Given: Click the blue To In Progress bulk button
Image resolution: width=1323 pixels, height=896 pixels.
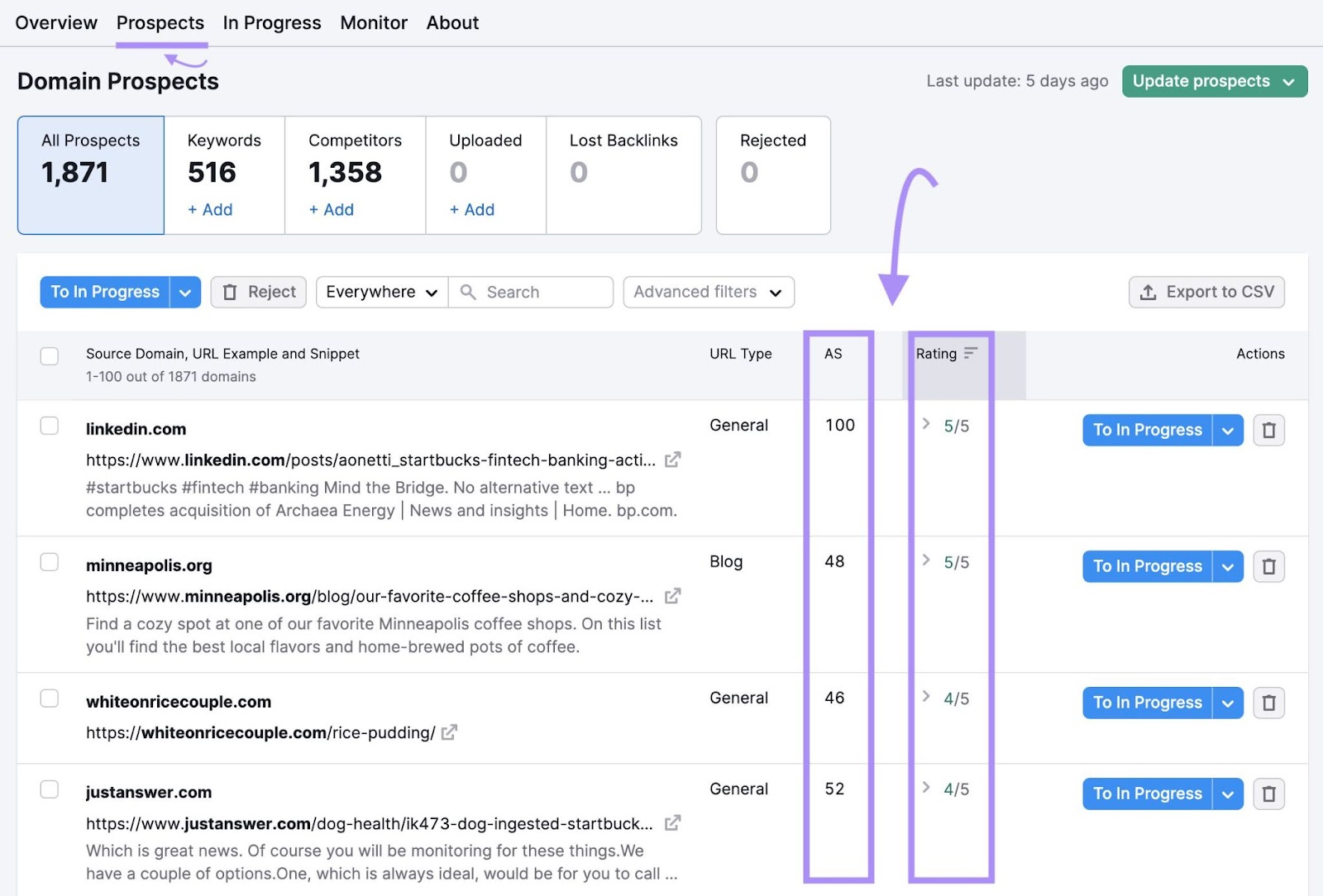Looking at the screenshot, I should [104, 292].
